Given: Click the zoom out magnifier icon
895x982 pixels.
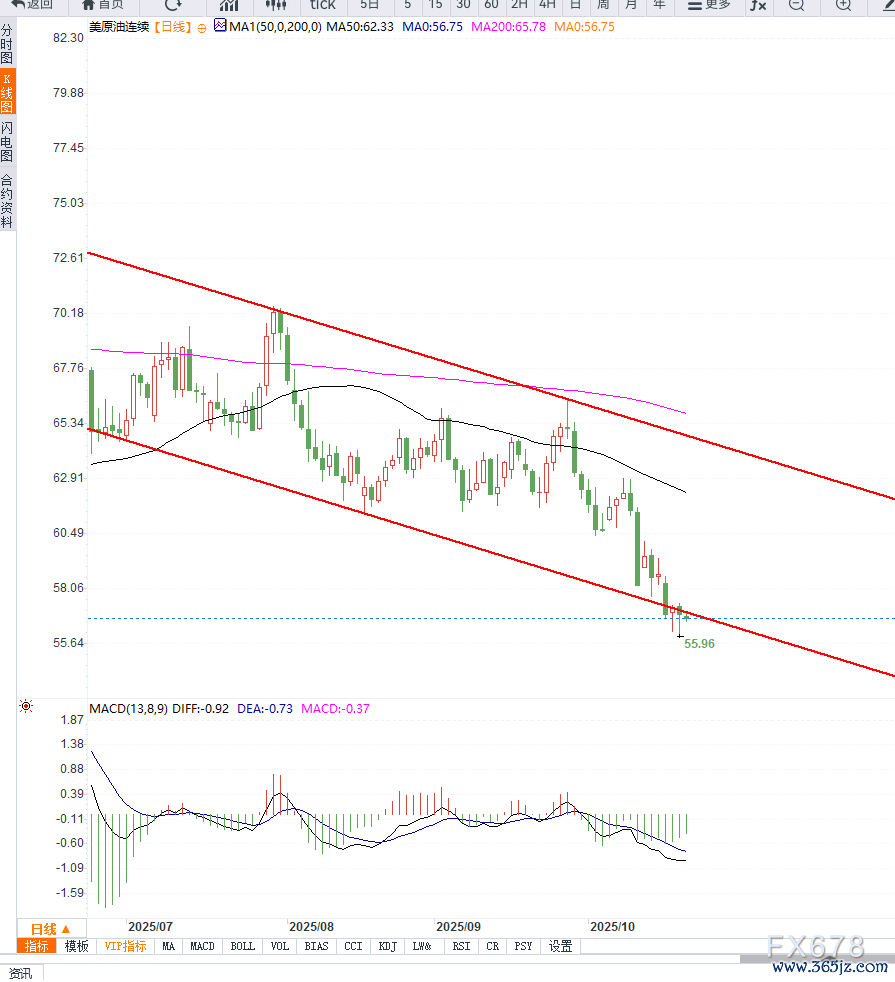Looking at the screenshot, I should (796, 5).
